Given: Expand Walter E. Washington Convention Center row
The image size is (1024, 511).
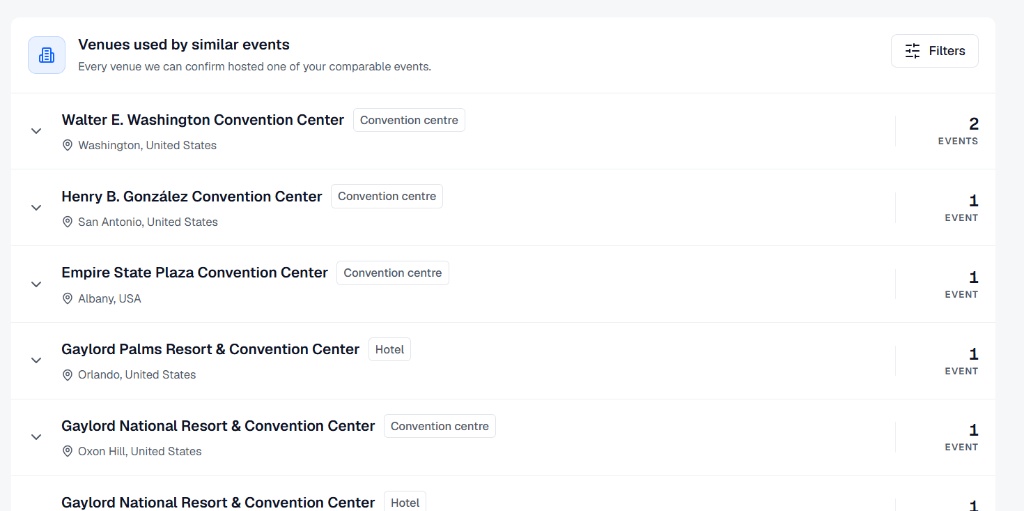Looking at the screenshot, I should click(x=37, y=131).
